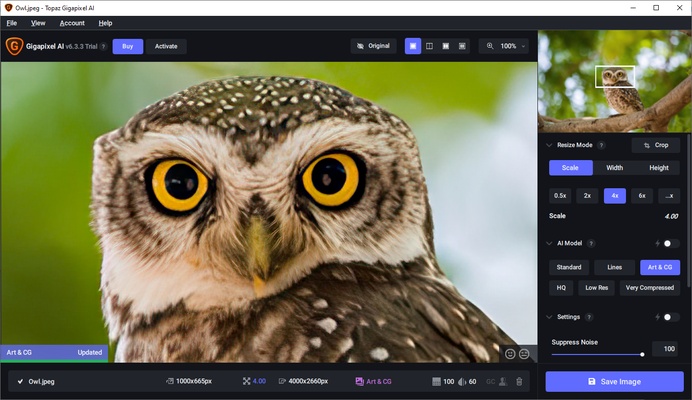Open the version help question mark
Image resolution: width=692 pixels, height=400 pixels.
tap(103, 46)
